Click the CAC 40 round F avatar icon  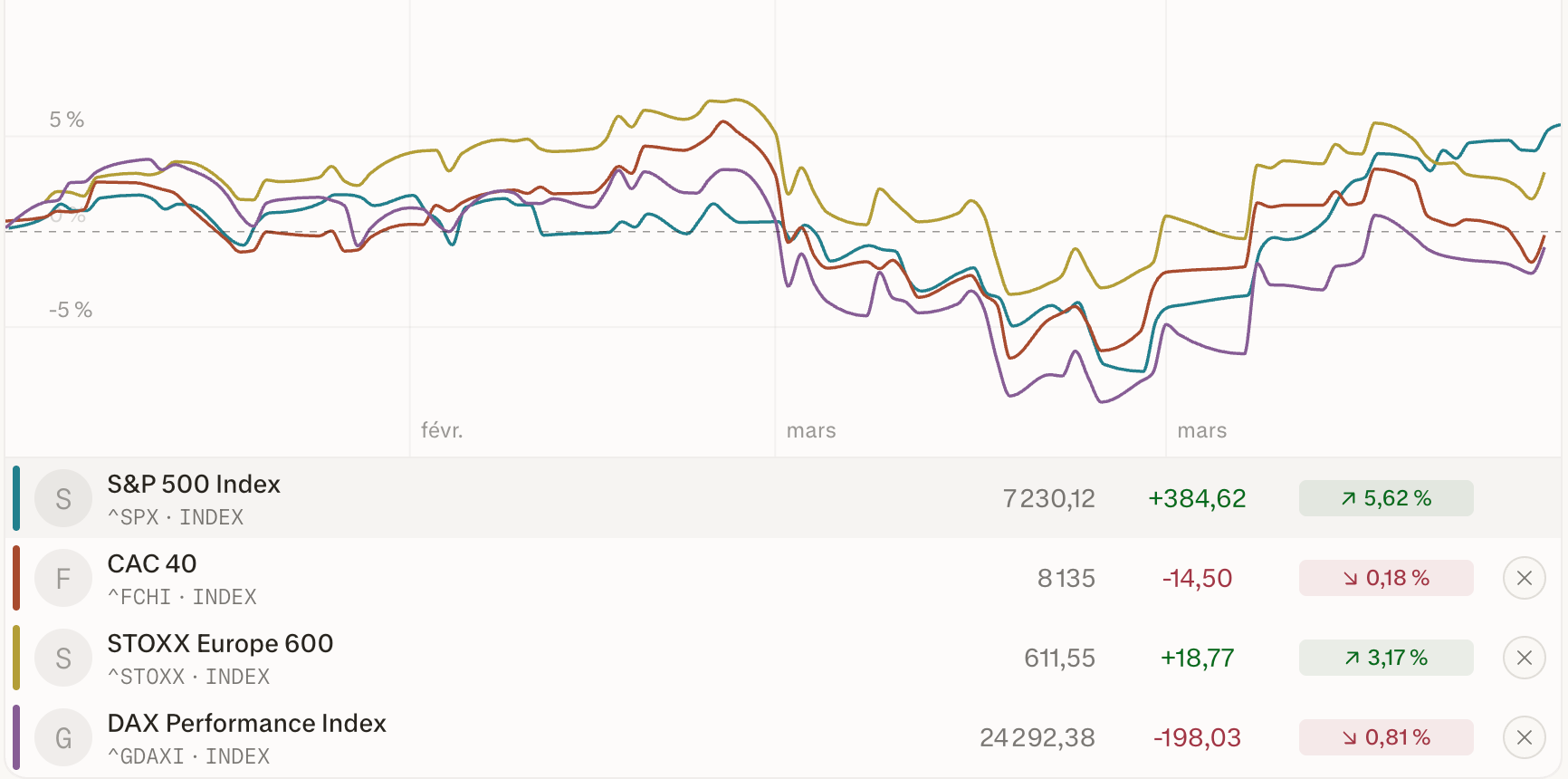click(63, 578)
